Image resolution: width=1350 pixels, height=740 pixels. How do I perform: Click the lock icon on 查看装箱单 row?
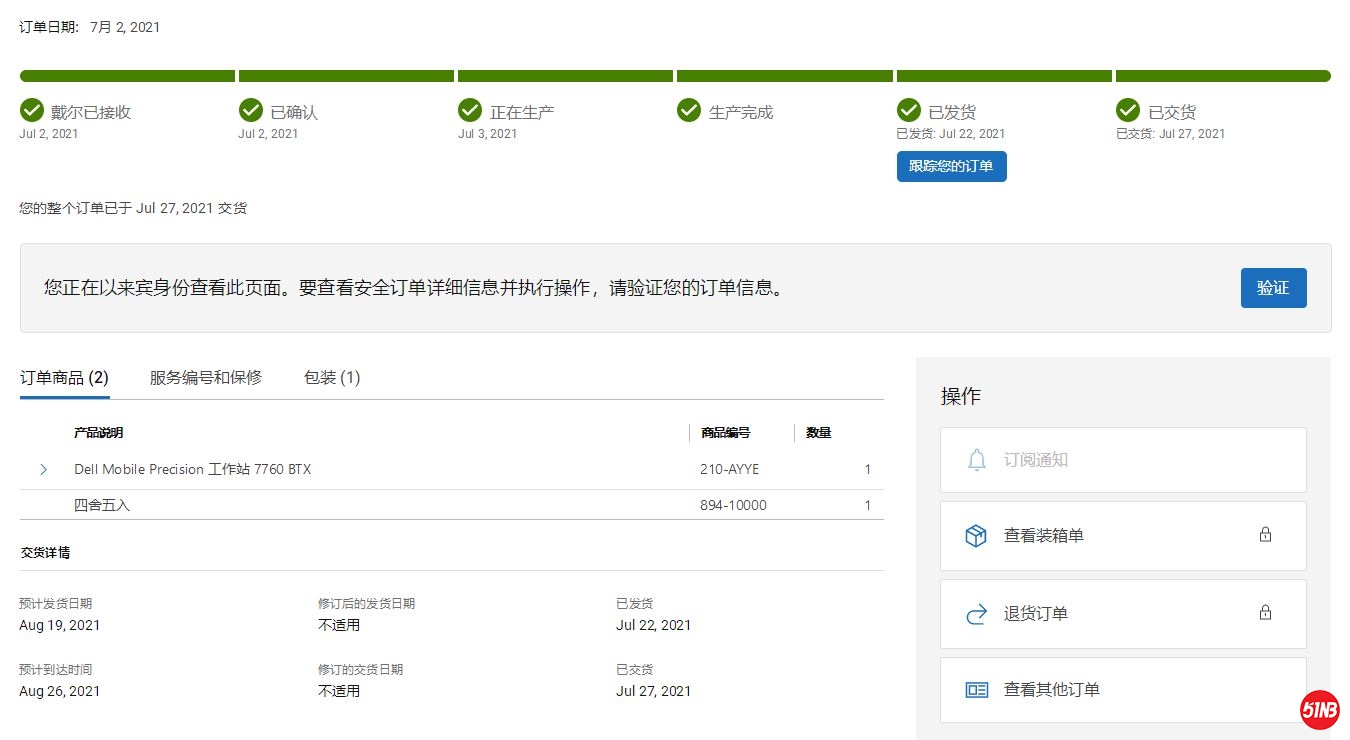tap(1265, 535)
